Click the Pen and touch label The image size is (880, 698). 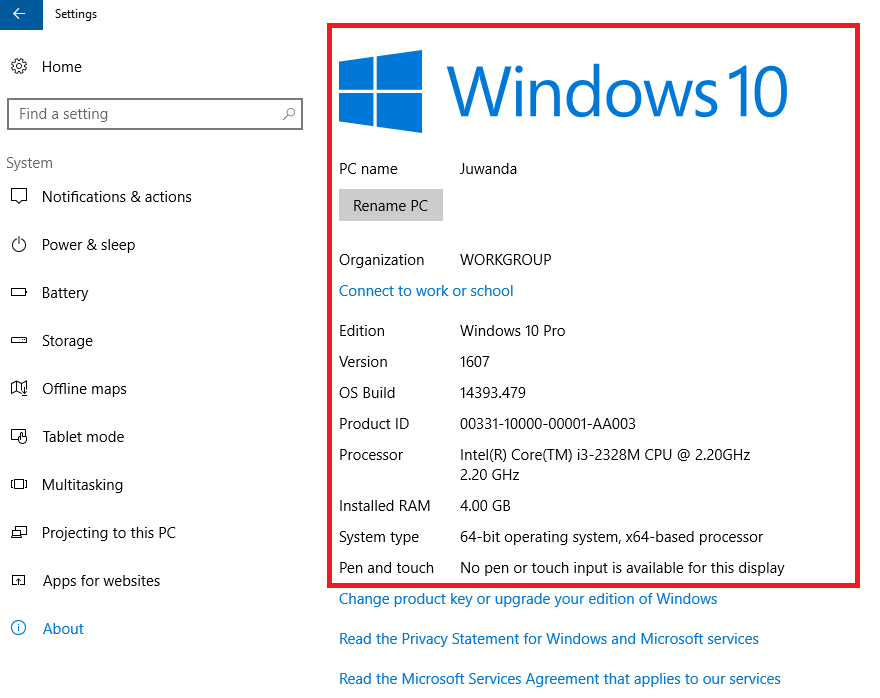pos(386,568)
